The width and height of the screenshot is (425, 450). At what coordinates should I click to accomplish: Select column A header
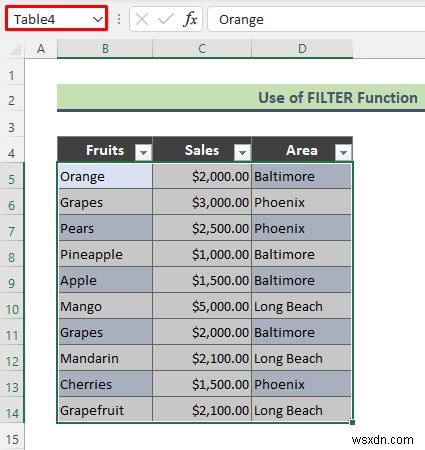[41, 49]
